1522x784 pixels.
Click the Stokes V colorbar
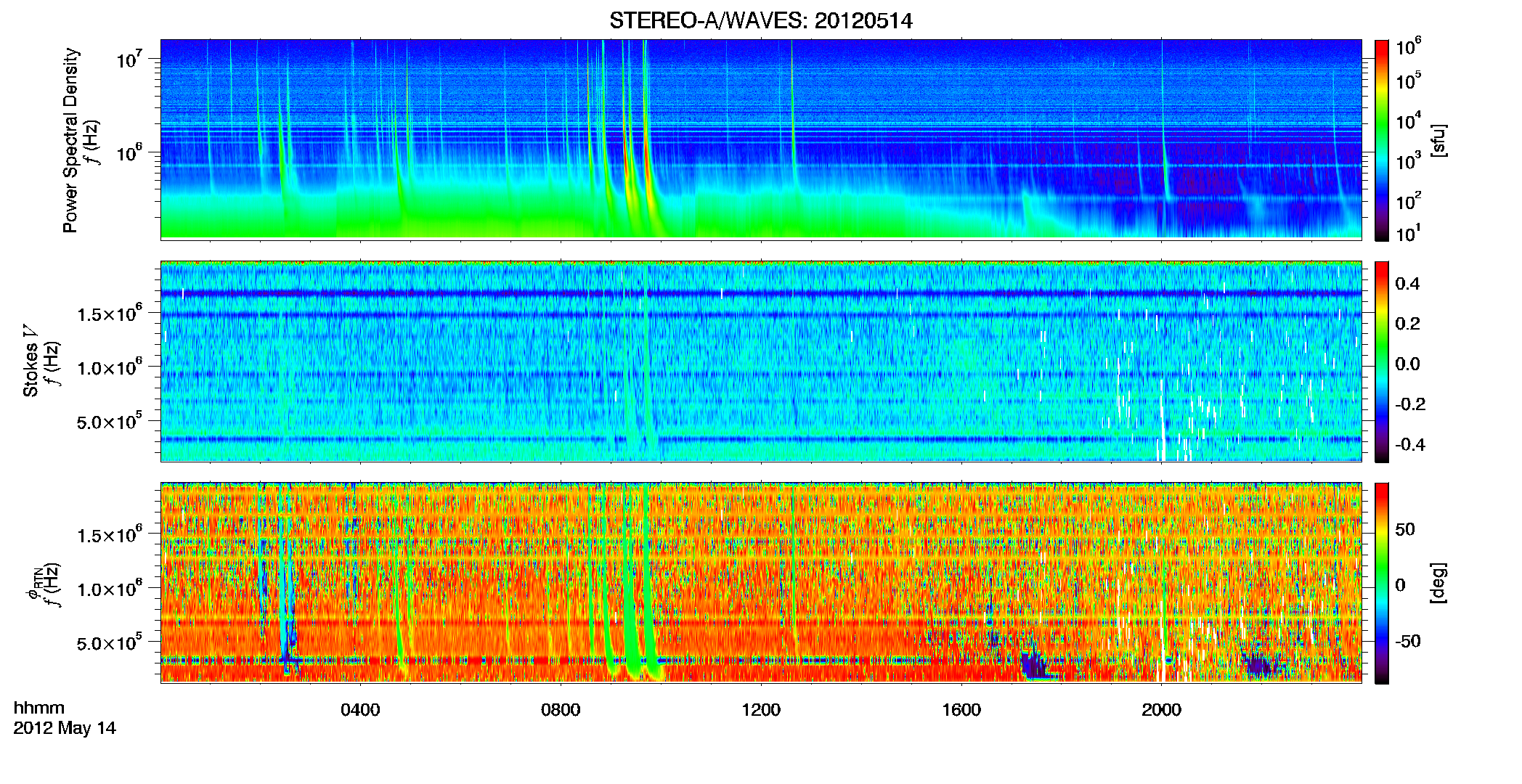point(1382,362)
